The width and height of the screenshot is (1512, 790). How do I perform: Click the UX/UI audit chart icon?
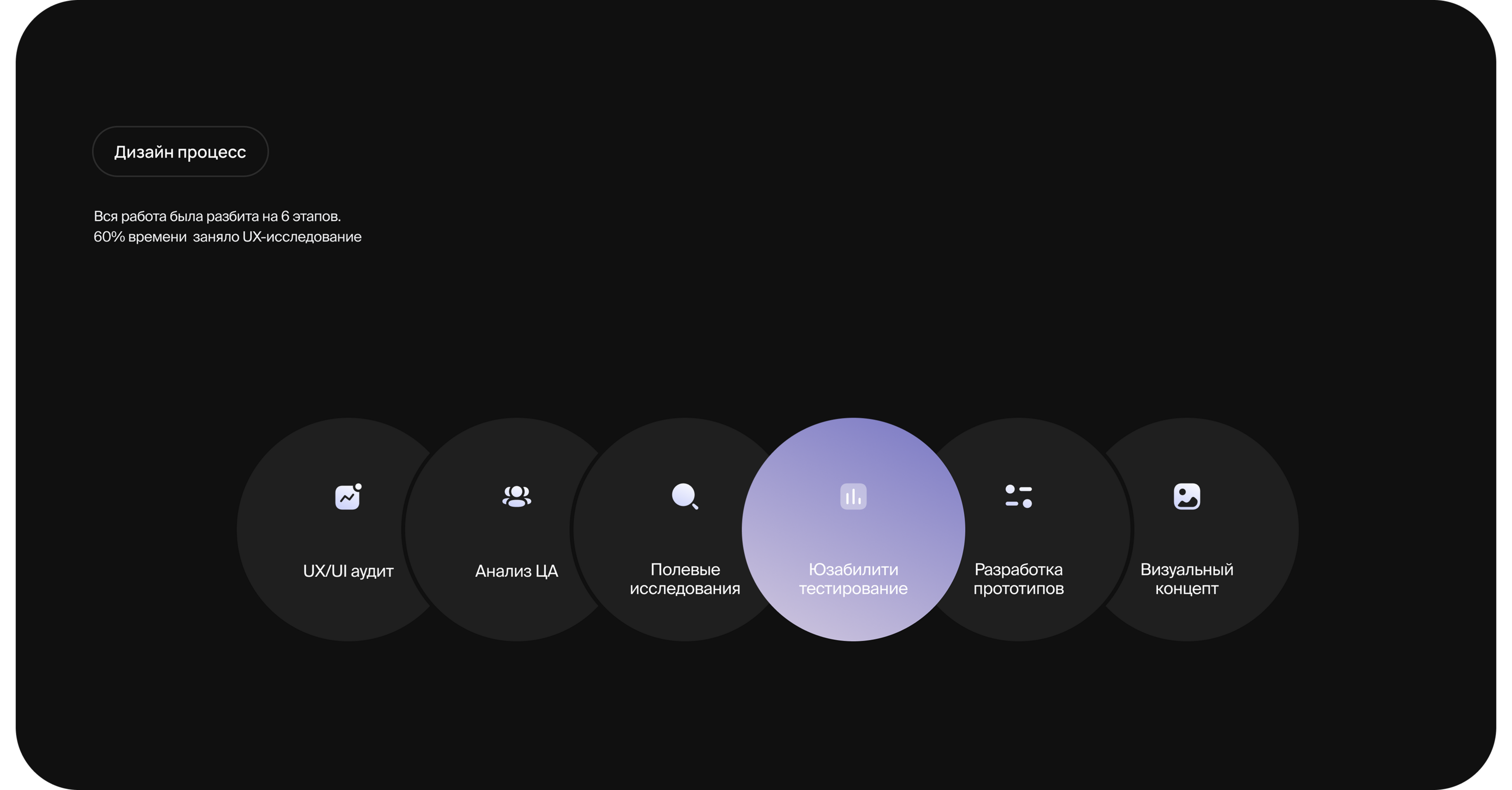[x=348, y=497]
